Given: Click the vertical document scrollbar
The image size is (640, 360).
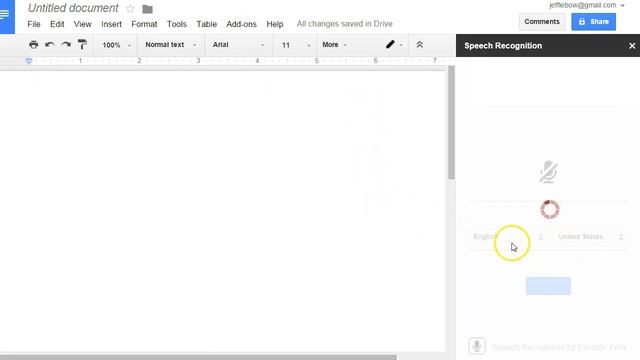Looking at the screenshot, I should click(451, 122).
